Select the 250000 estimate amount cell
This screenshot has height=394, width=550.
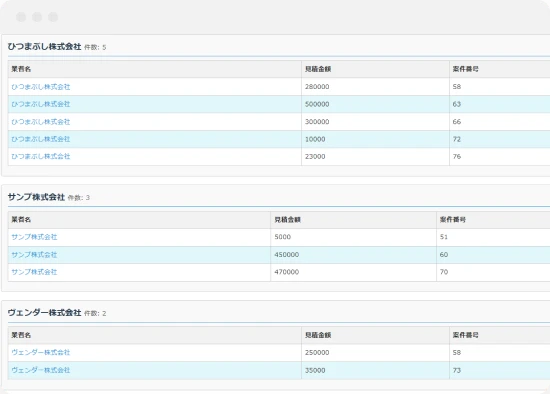(x=375, y=352)
